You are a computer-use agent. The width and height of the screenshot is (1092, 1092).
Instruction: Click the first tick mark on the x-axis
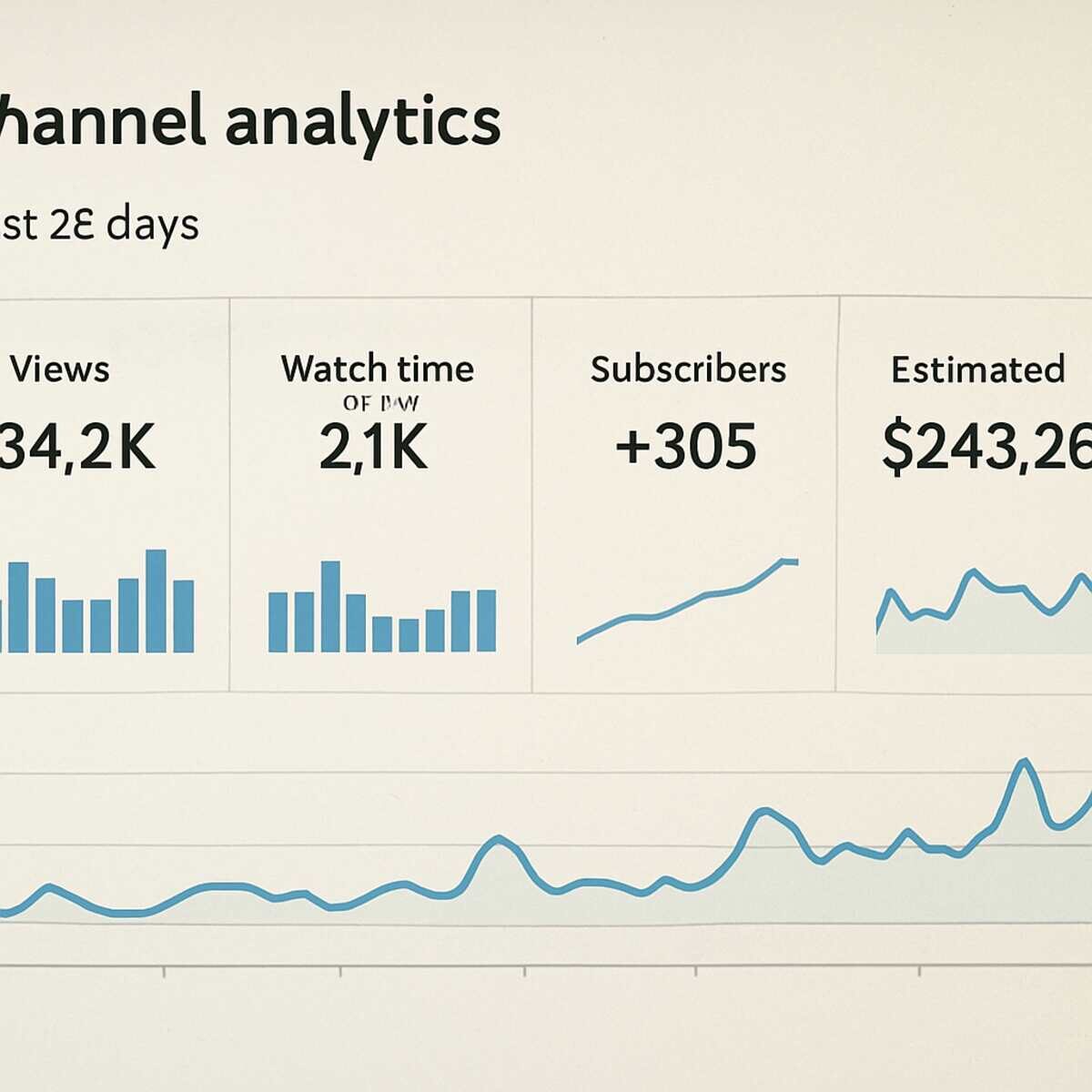[164, 972]
